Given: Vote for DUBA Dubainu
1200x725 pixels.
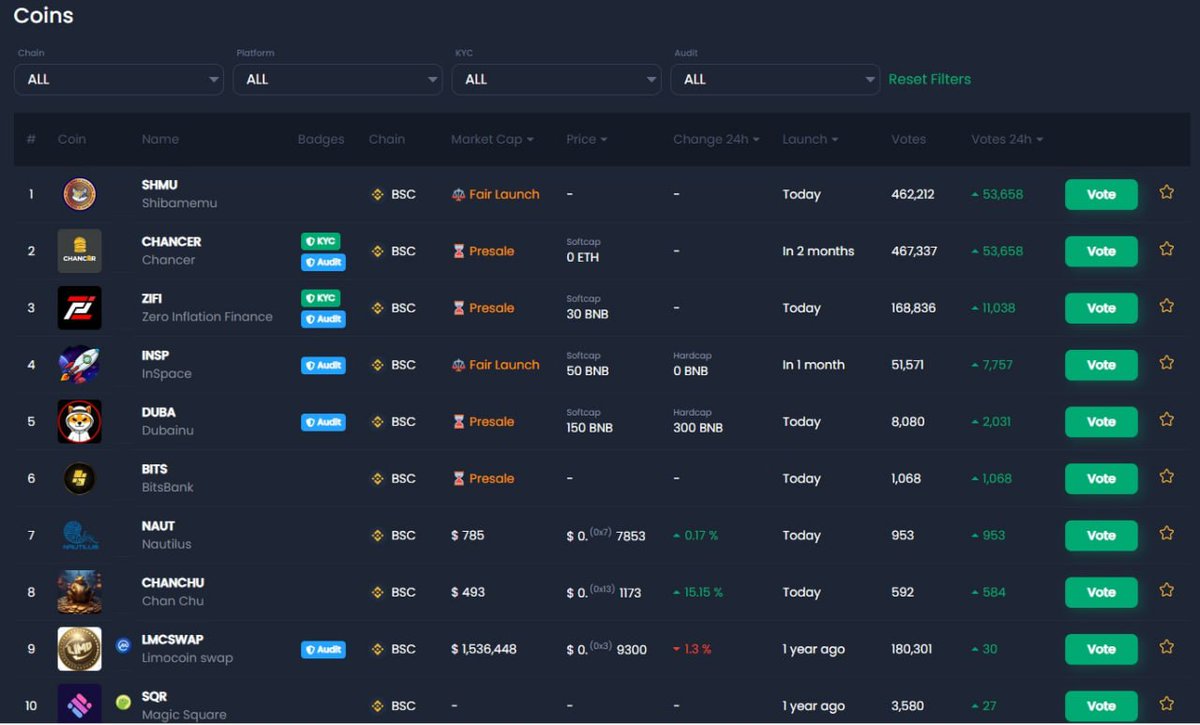Looking at the screenshot, I should click(x=1101, y=422).
